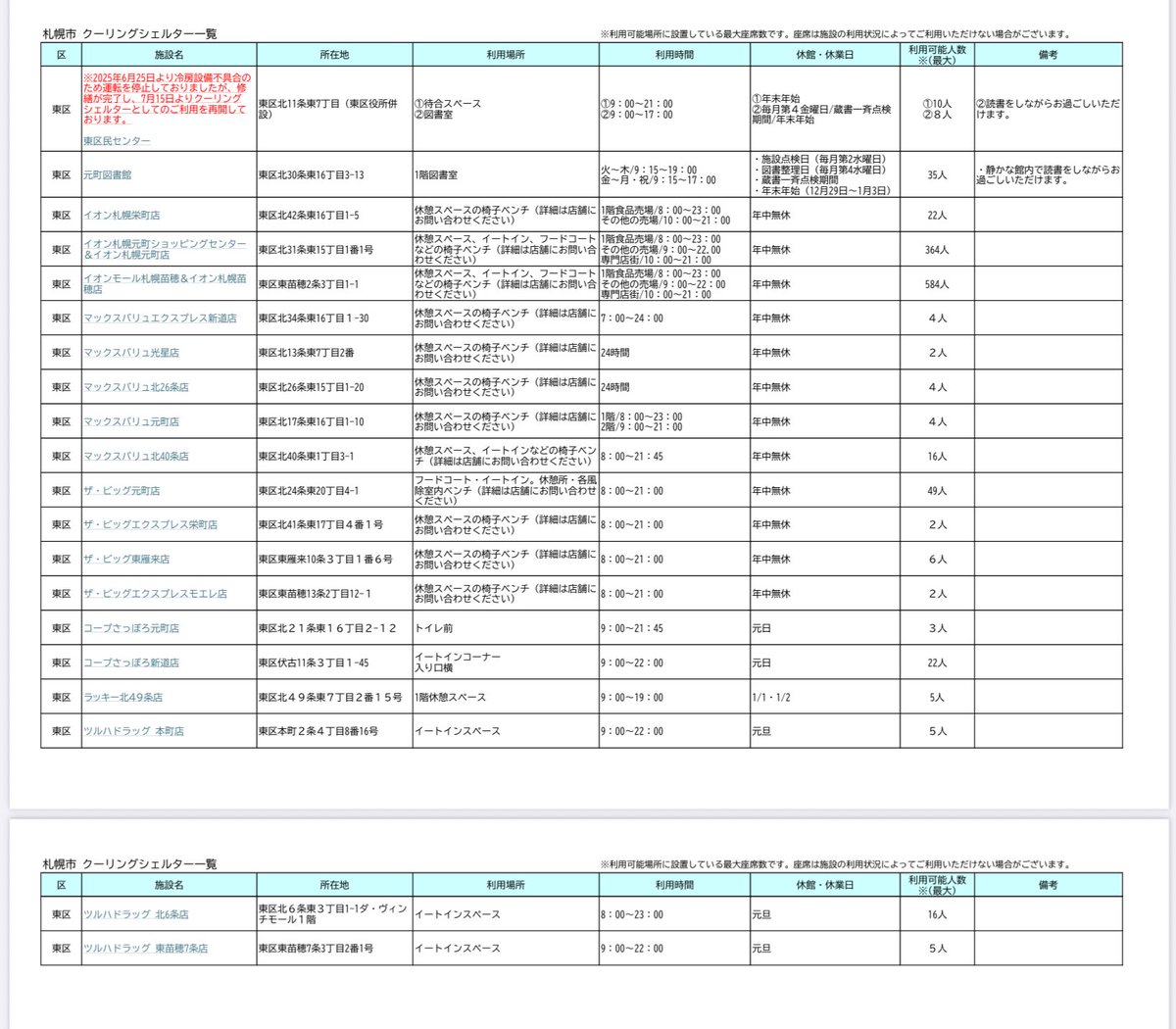Open the イオン札幌栄町店 link

click(x=122, y=215)
